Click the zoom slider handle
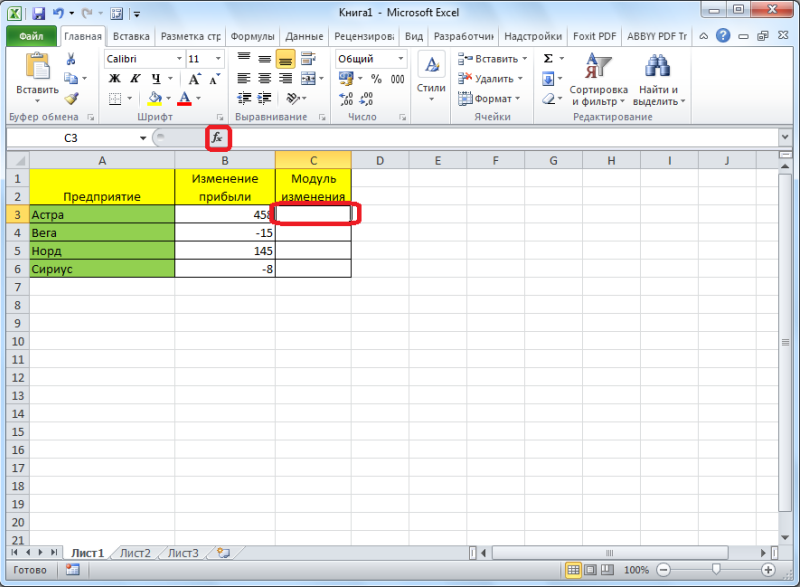The height and width of the screenshot is (587, 800). [x=716, y=569]
